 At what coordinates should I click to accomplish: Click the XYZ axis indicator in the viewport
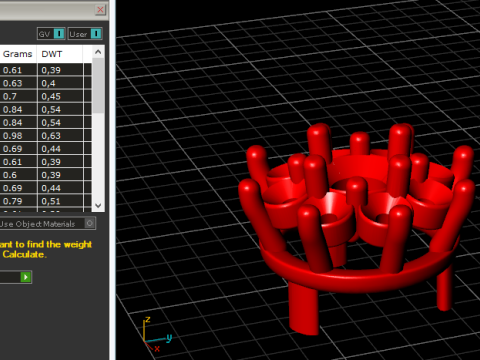[157, 334]
